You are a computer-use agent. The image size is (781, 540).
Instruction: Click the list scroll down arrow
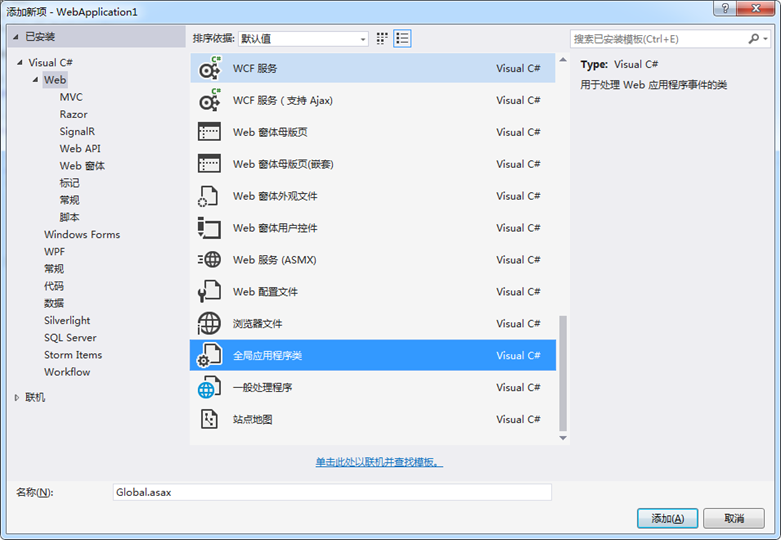click(x=563, y=438)
